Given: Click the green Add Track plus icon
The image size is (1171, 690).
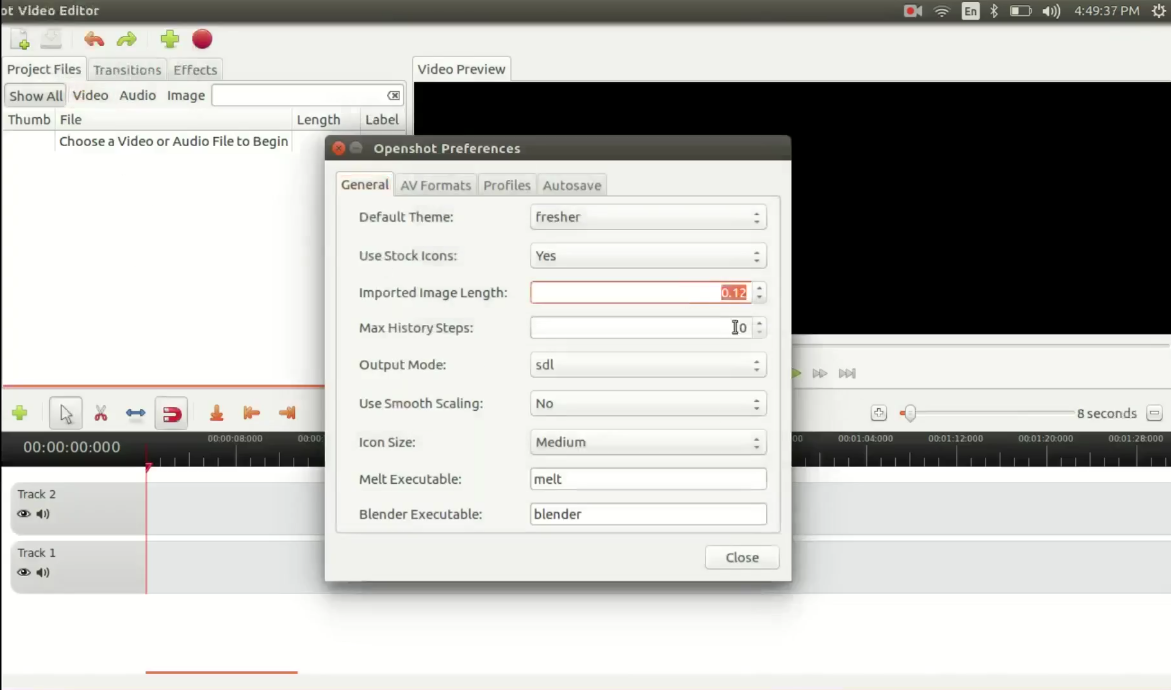Looking at the screenshot, I should point(19,413).
